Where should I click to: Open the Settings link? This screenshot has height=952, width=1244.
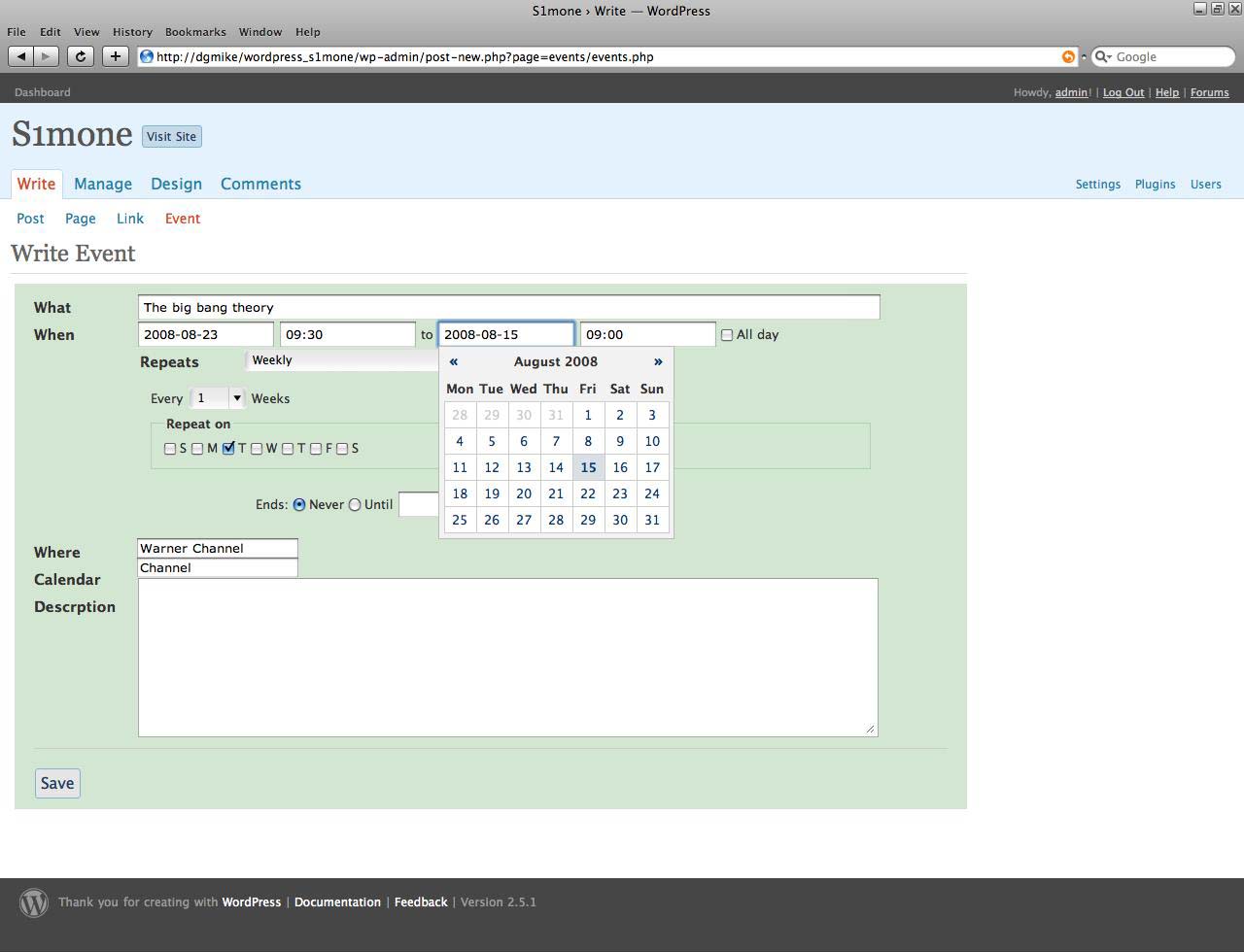[x=1098, y=184]
